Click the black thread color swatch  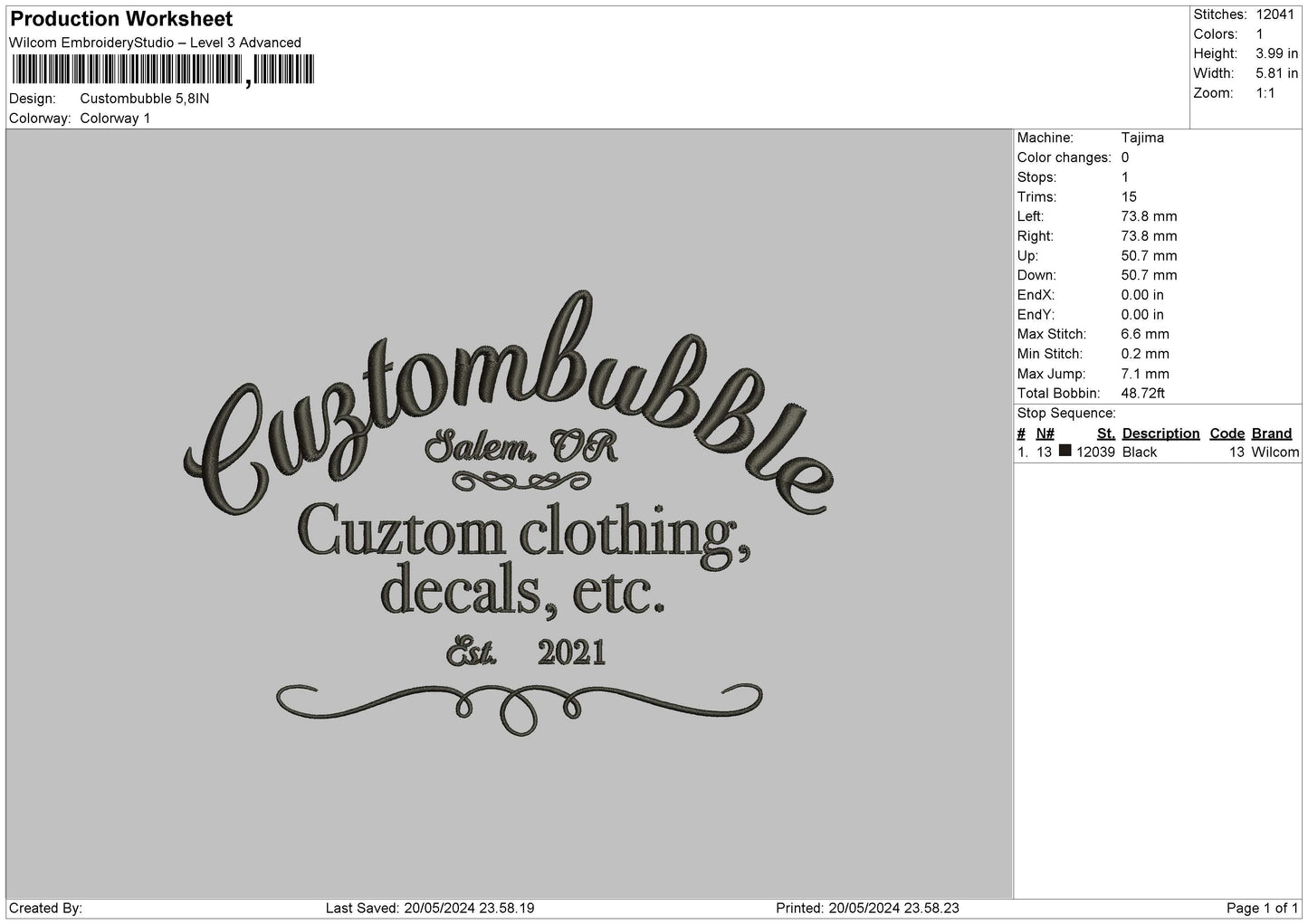click(x=1065, y=451)
